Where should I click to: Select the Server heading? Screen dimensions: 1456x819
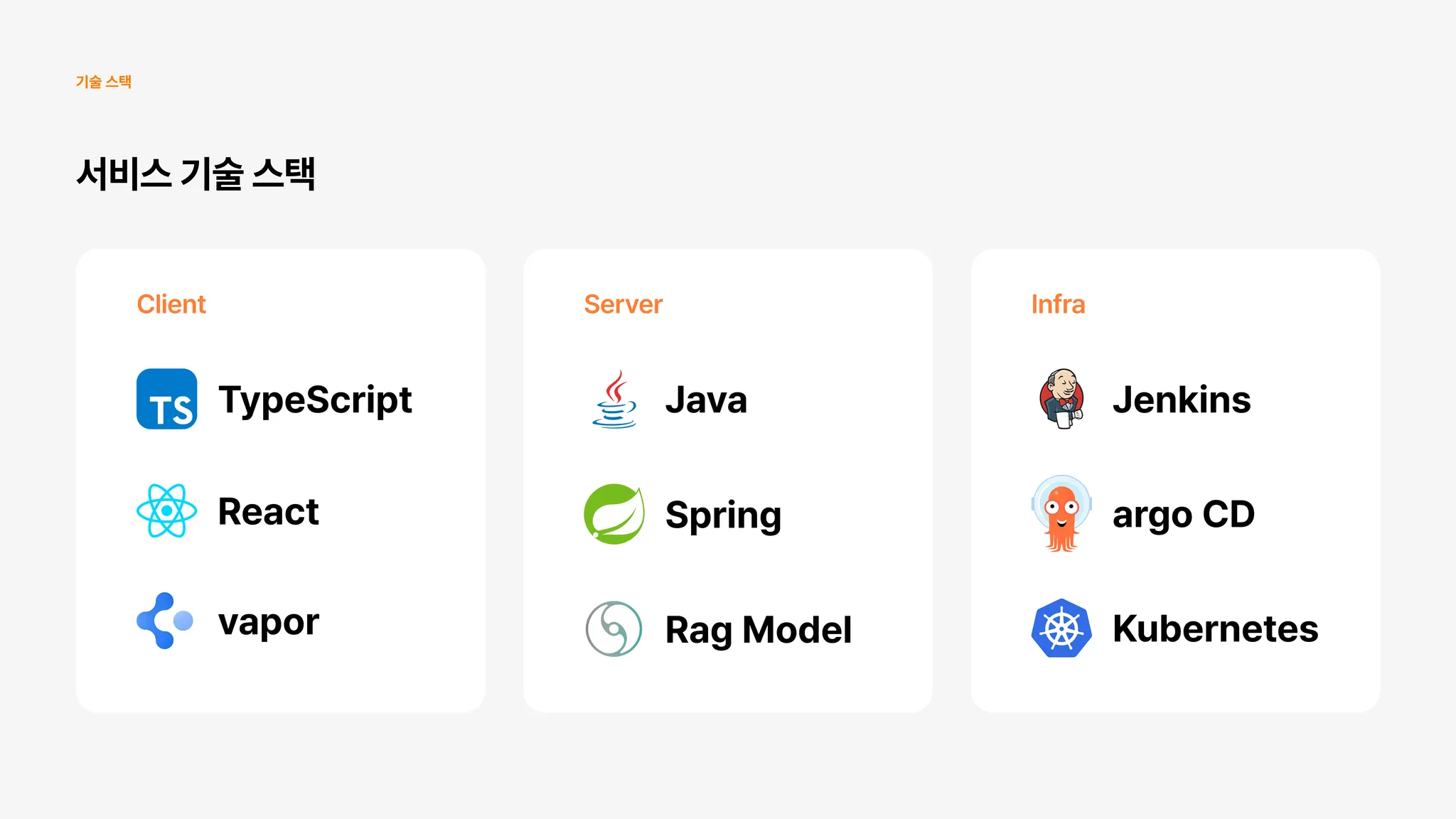pyautogui.click(x=623, y=304)
